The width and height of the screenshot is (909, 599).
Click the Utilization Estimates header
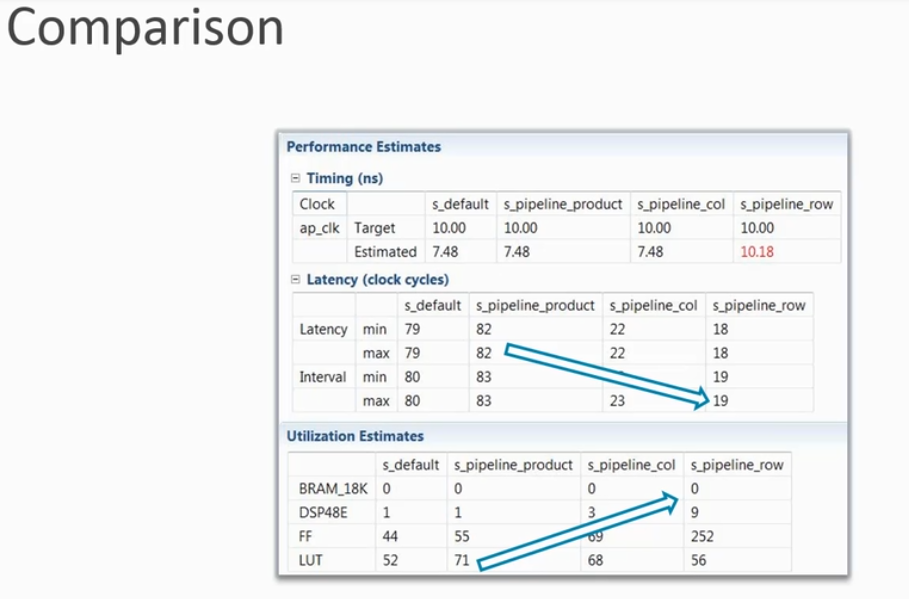click(x=355, y=436)
